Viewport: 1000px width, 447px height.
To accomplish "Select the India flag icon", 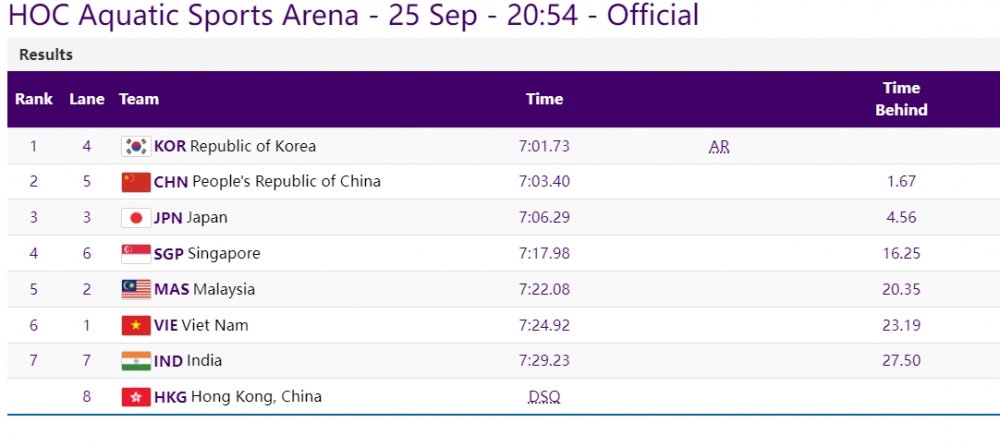I will pyautogui.click(x=136, y=361).
